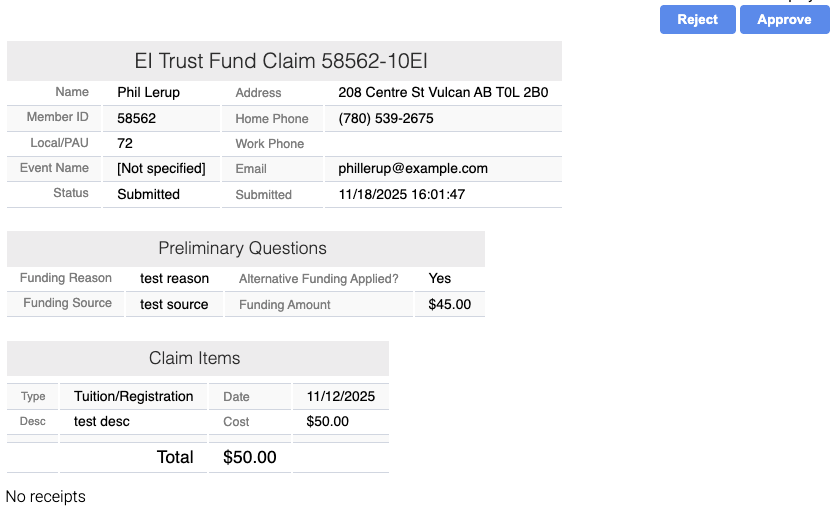Click the claim item date 11/12/2025

[341, 397]
